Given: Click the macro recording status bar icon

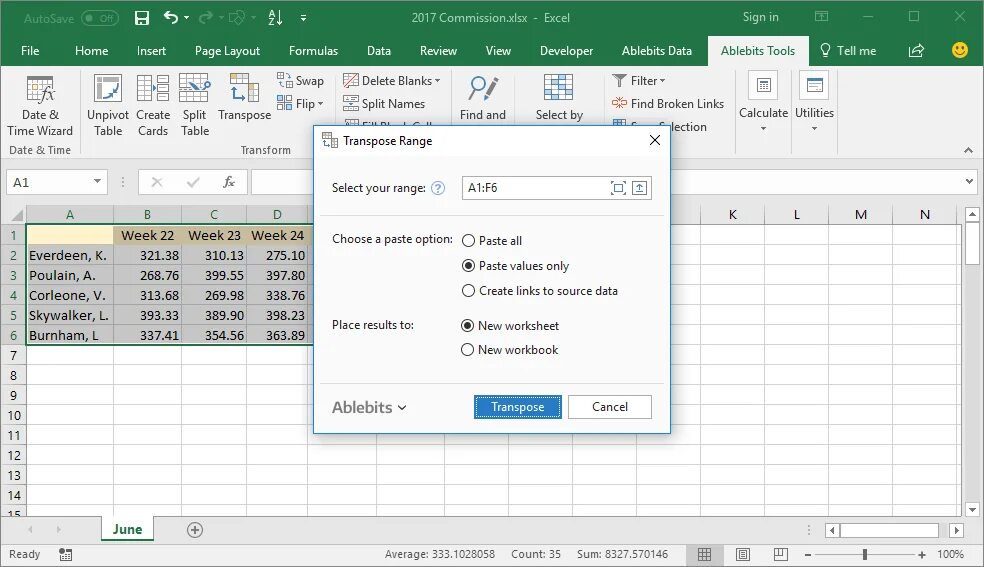Looking at the screenshot, I should pos(65,554).
